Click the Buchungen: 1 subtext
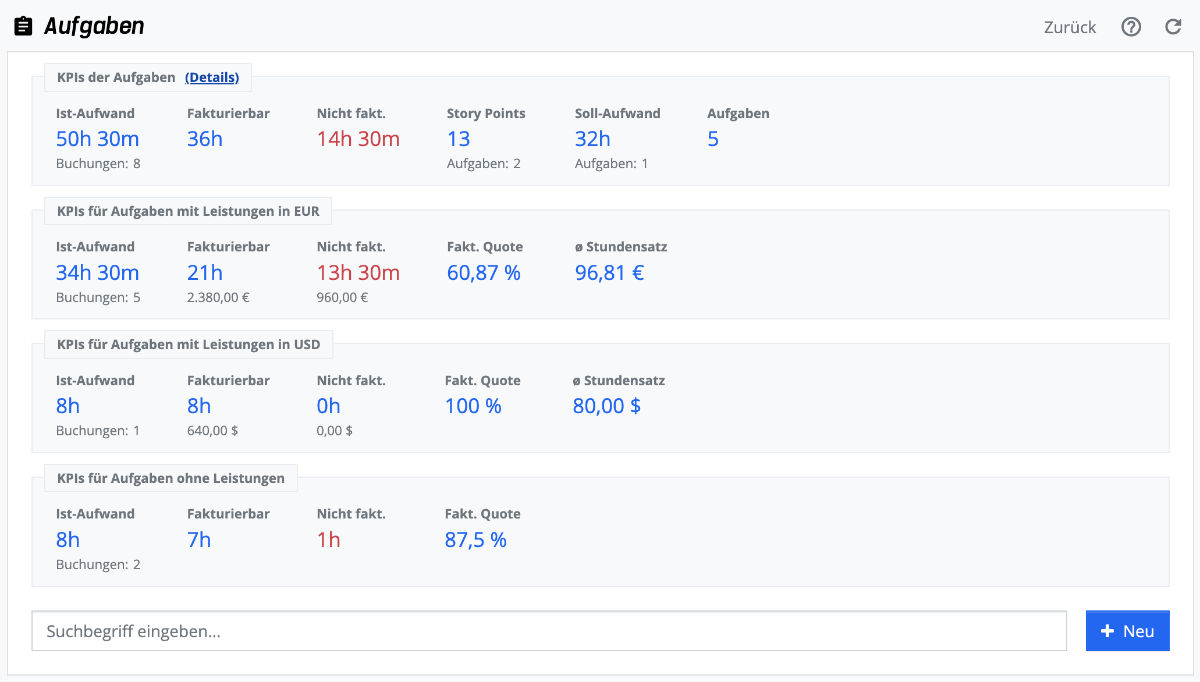 tap(98, 431)
